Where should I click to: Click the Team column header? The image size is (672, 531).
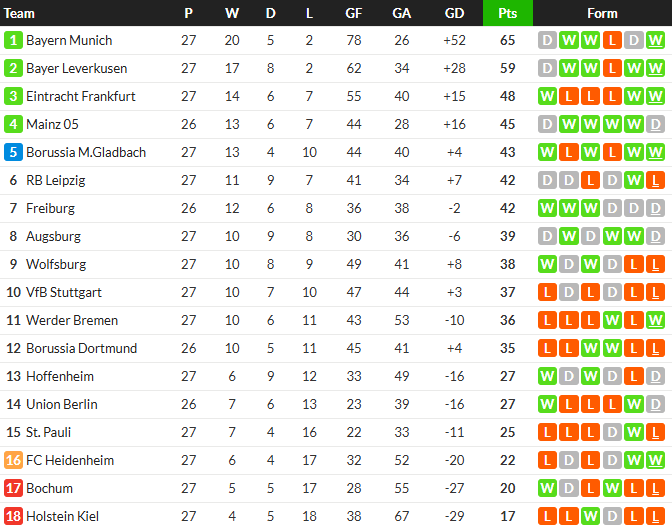coord(20,13)
